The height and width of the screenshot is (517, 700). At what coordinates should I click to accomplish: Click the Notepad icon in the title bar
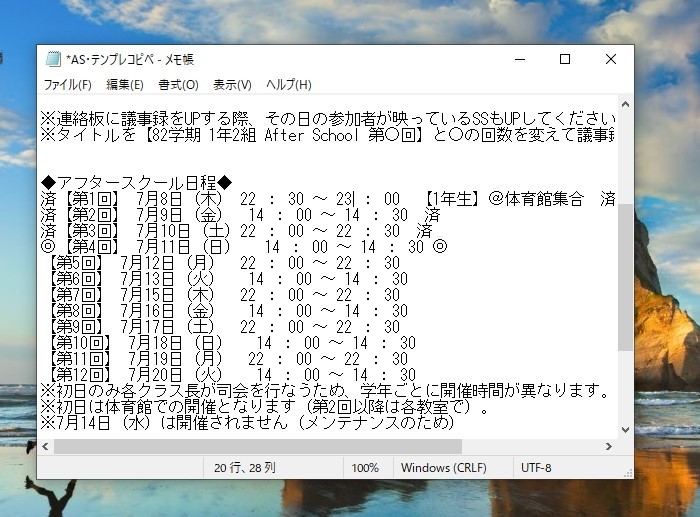[x=53, y=59]
